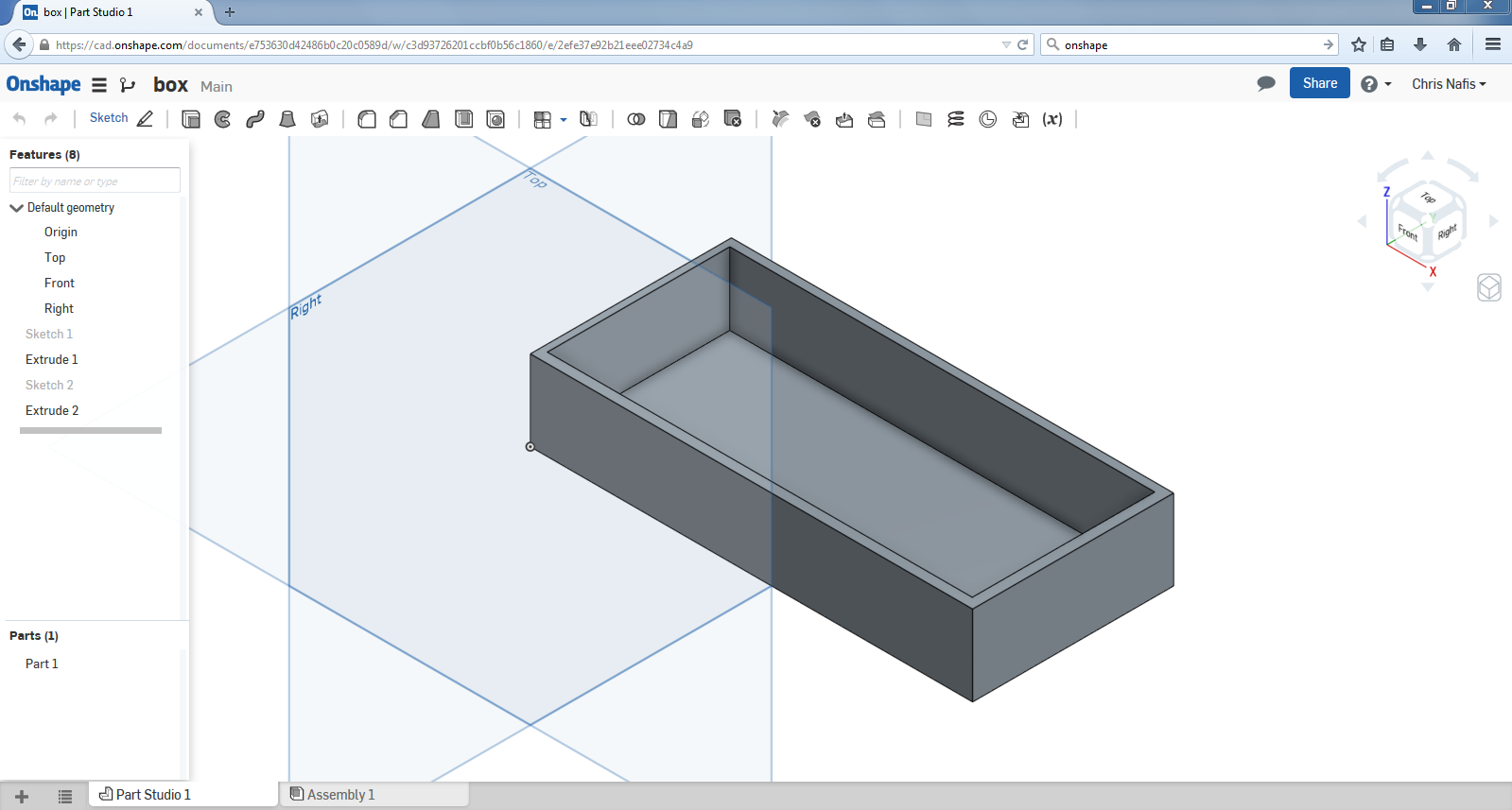Select the Top plane feature
This screenshot has height=810, width=1512.
tap(55, 258)
